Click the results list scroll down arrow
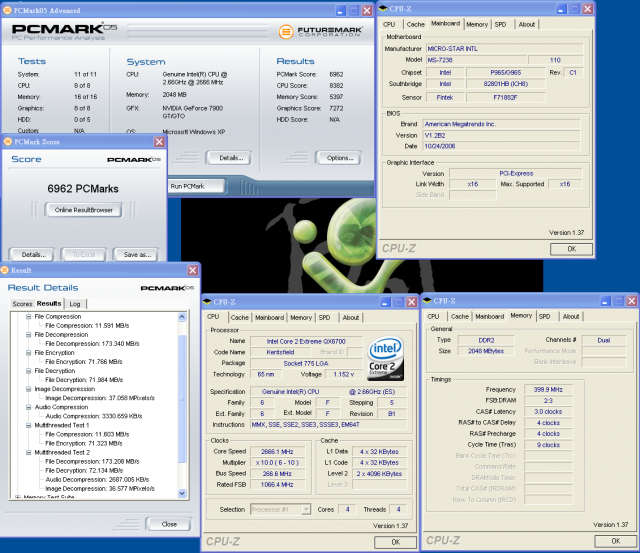 [x=182, y=493]
